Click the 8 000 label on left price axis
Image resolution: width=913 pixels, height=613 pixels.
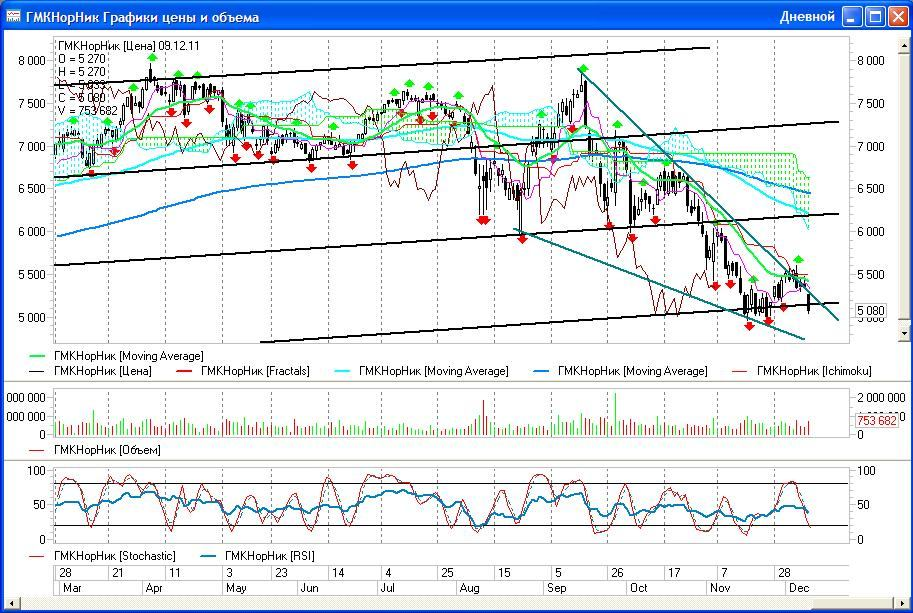[31, 61]
